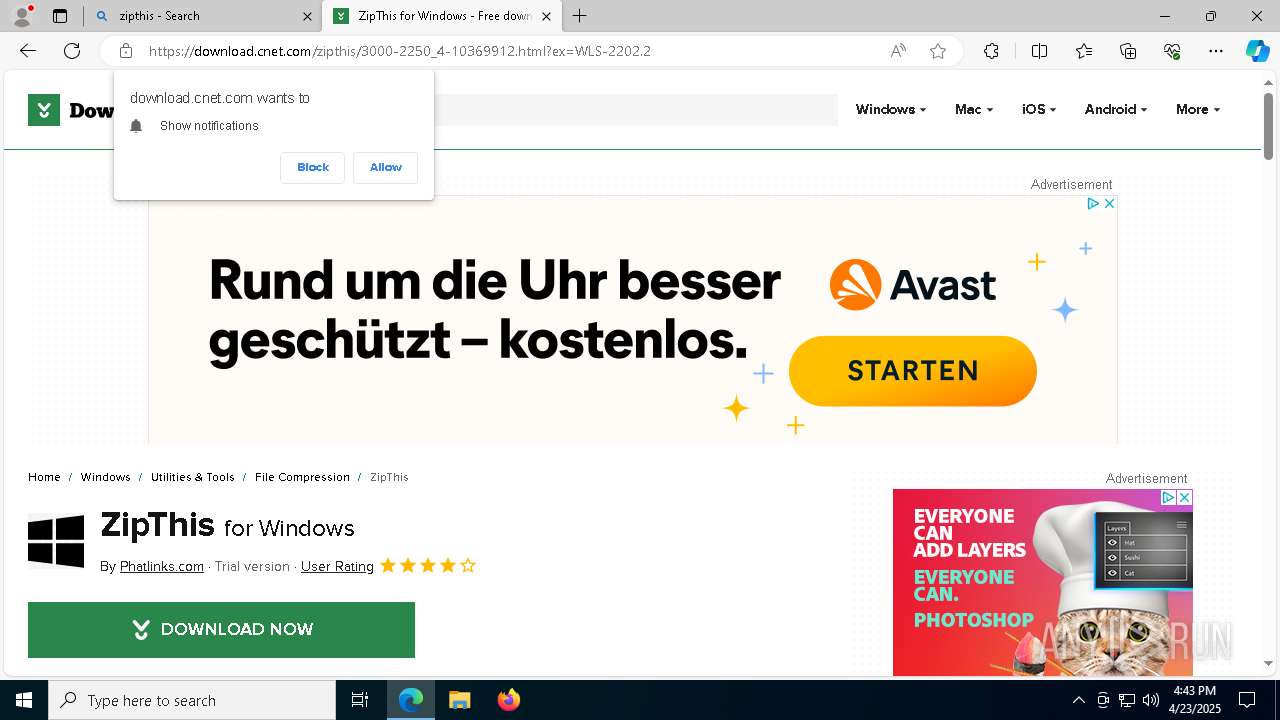Go to Home breadcrumb

coord(44,477)
